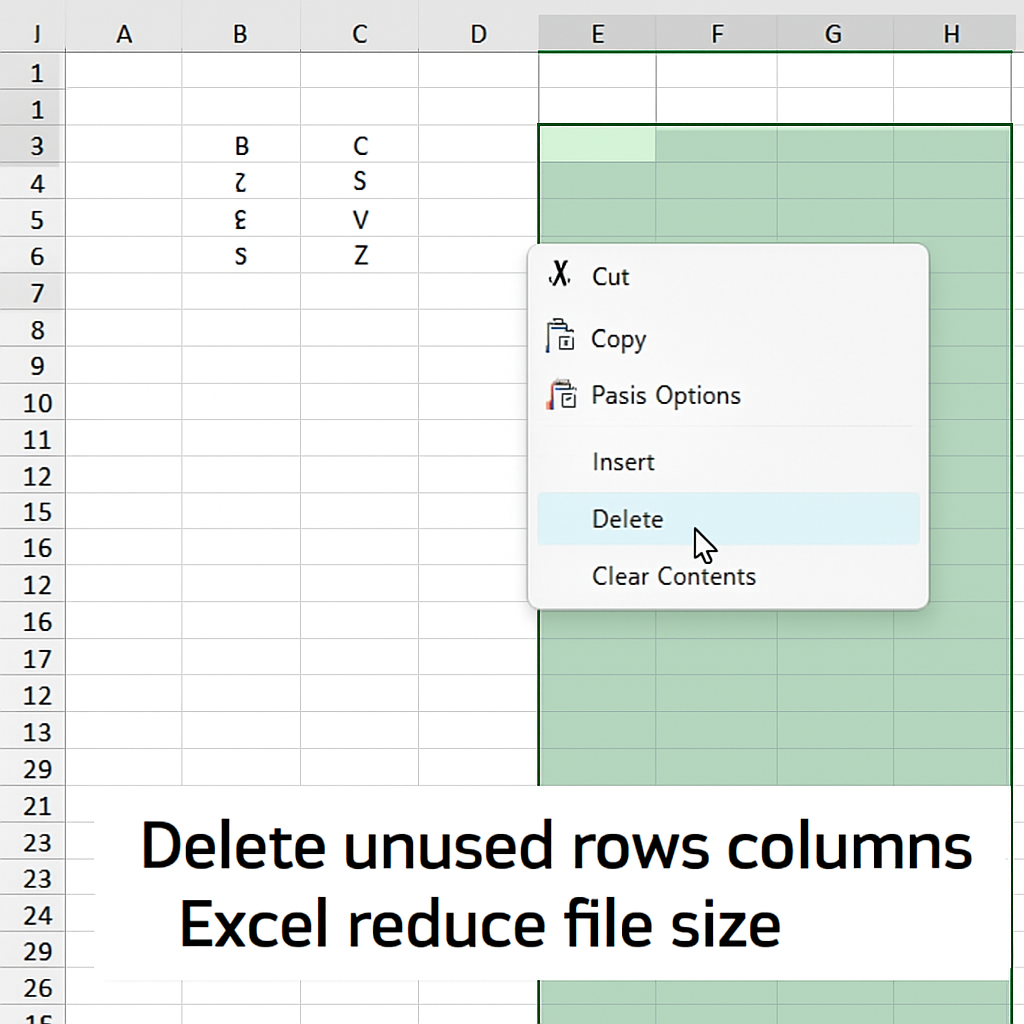The width and height of the screenshot is (1024, 1024).
Task: Select the Select All corner above row headers
Action: coord(35,33)
